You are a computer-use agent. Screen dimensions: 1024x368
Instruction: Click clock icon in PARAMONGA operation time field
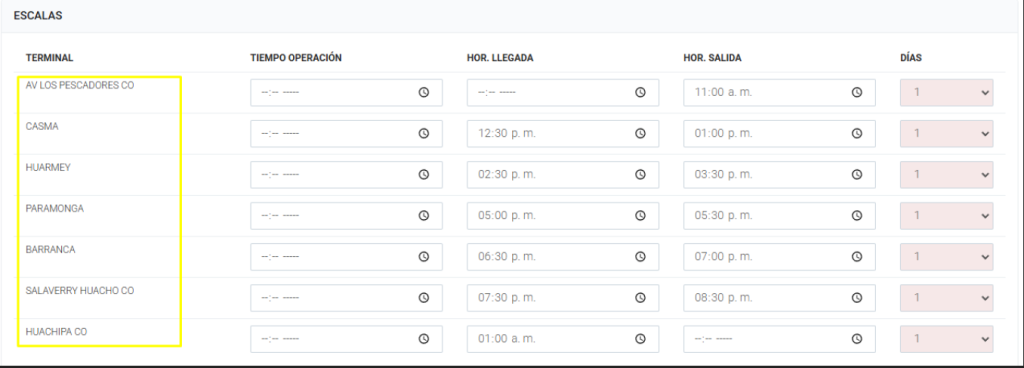[x=423, y=216]
